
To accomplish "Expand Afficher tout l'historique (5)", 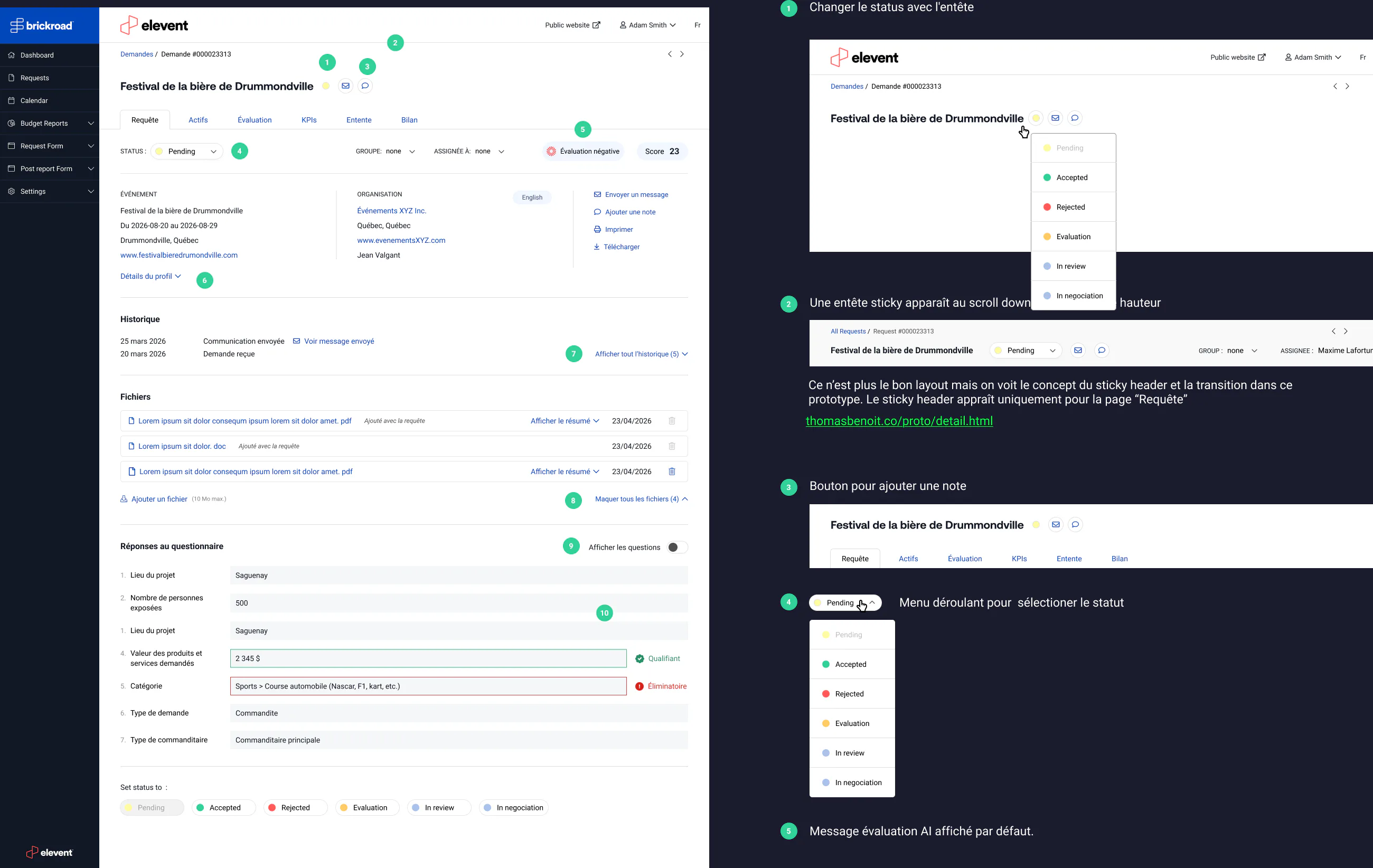I will coord(642,354).
